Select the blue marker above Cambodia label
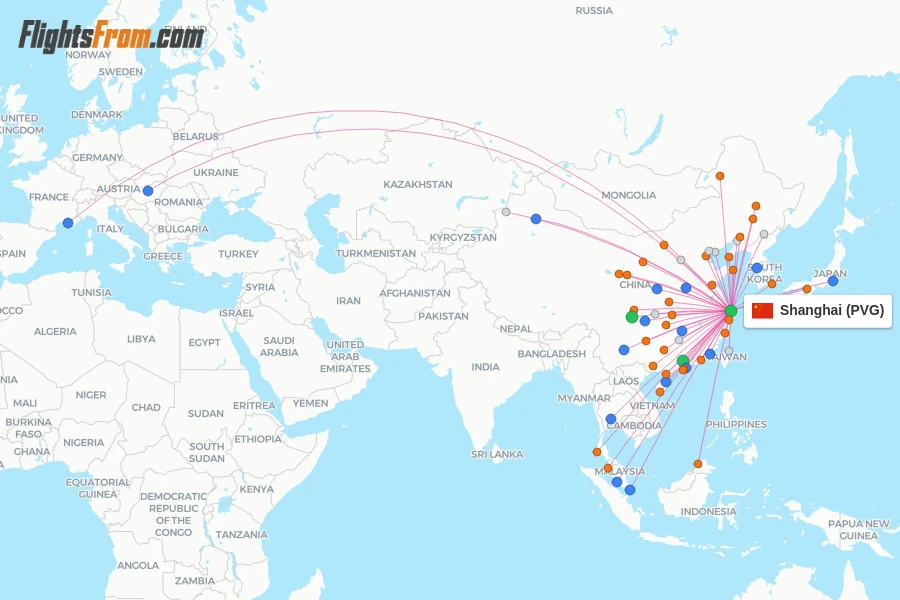This screenshot has height=600, width=900. pyautogui.click(x=611, y=419)
